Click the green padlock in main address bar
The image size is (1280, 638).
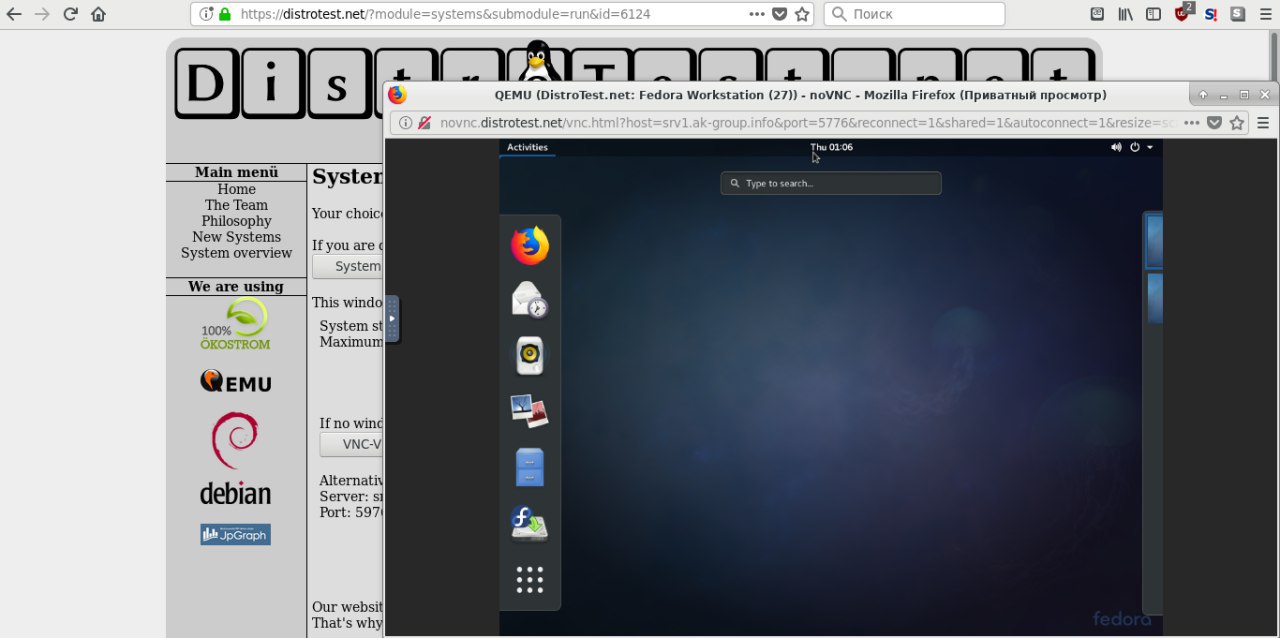224,14
